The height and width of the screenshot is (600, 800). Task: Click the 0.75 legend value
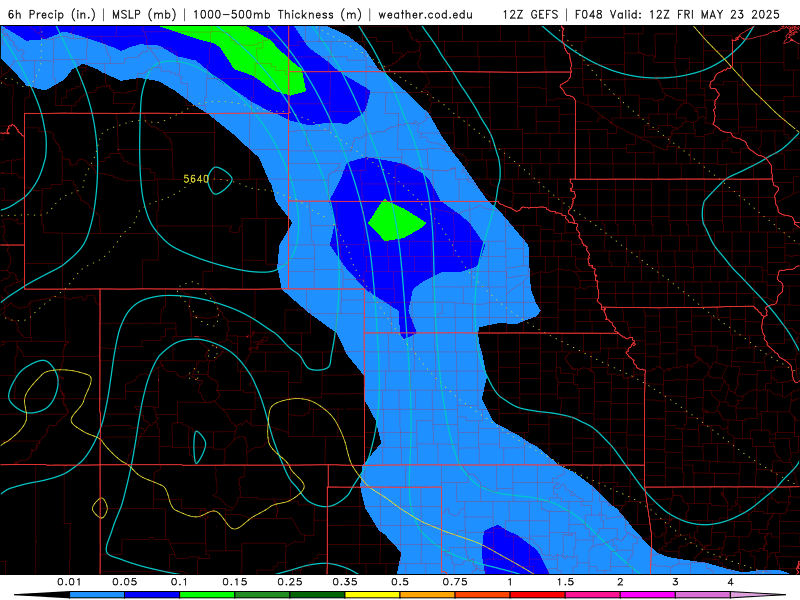coord(455,582)
